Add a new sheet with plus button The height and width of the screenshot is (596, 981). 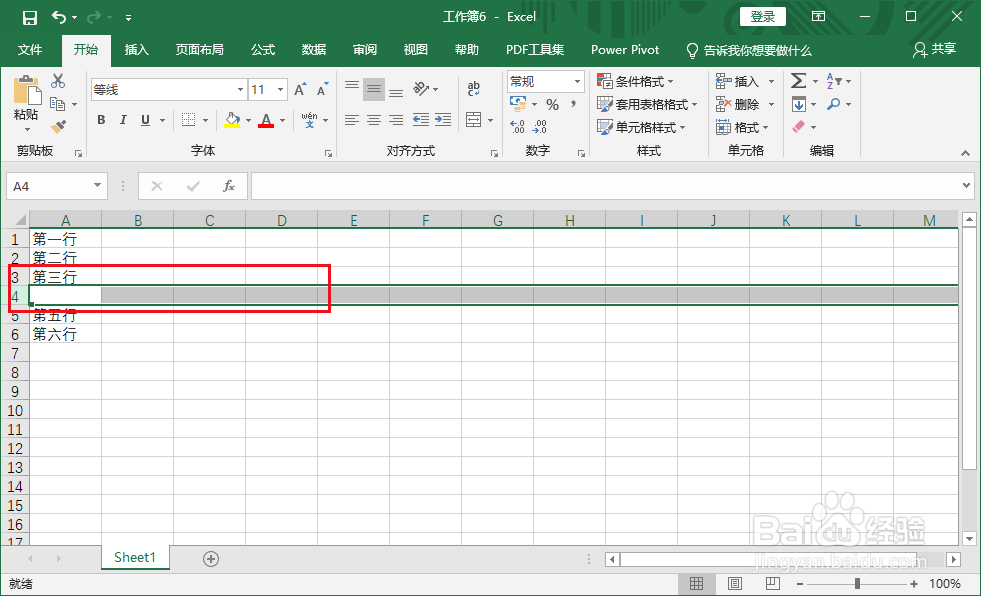coord(211,559)
